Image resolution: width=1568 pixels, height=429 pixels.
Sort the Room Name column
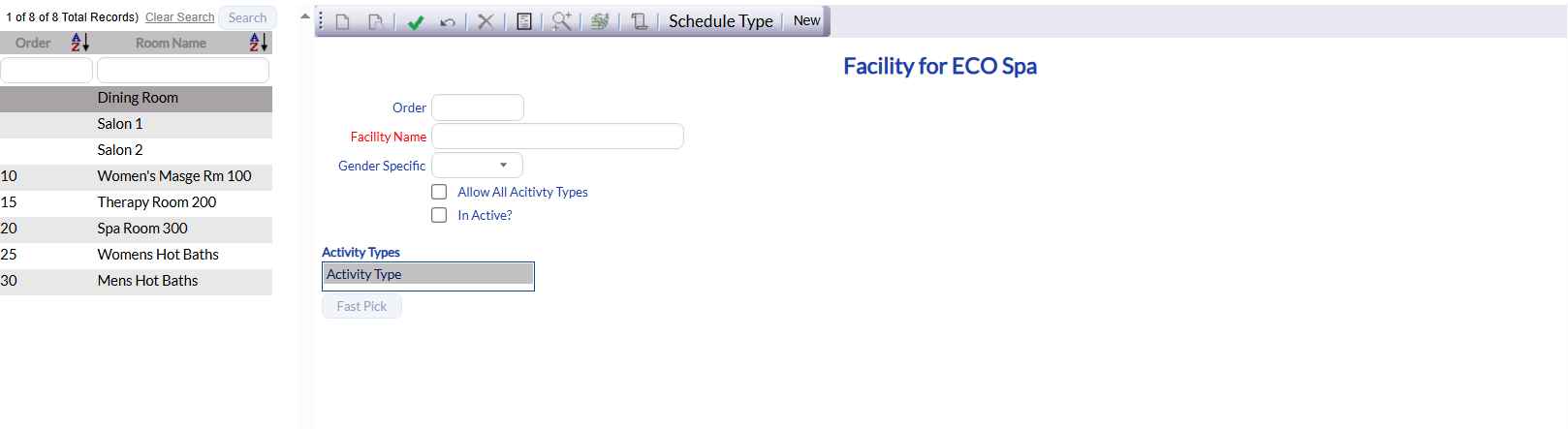[258, 43]
